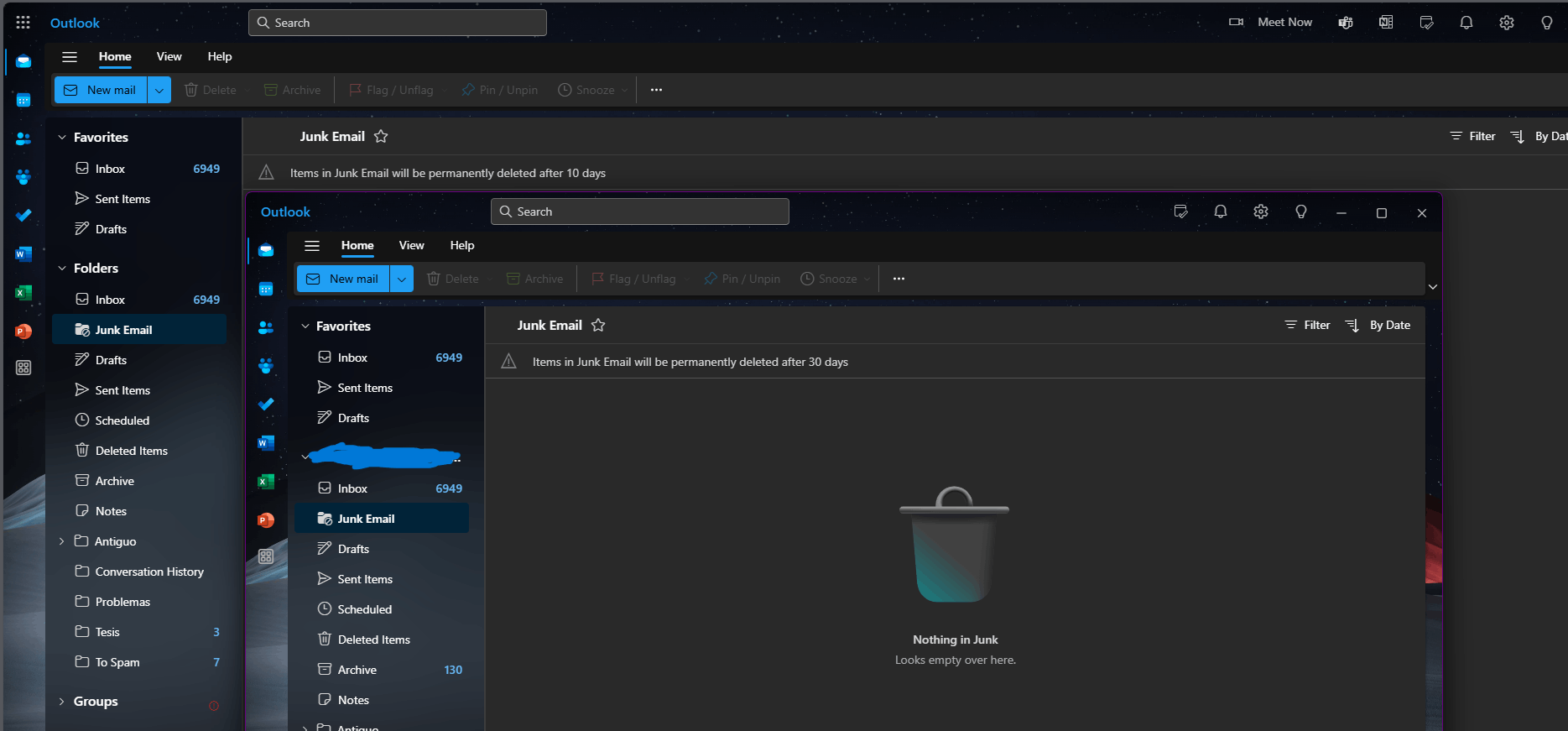Open more ribbon options ellipsis in front window
The width and height of the screenshot is (1568, 731).
point(899,279)
